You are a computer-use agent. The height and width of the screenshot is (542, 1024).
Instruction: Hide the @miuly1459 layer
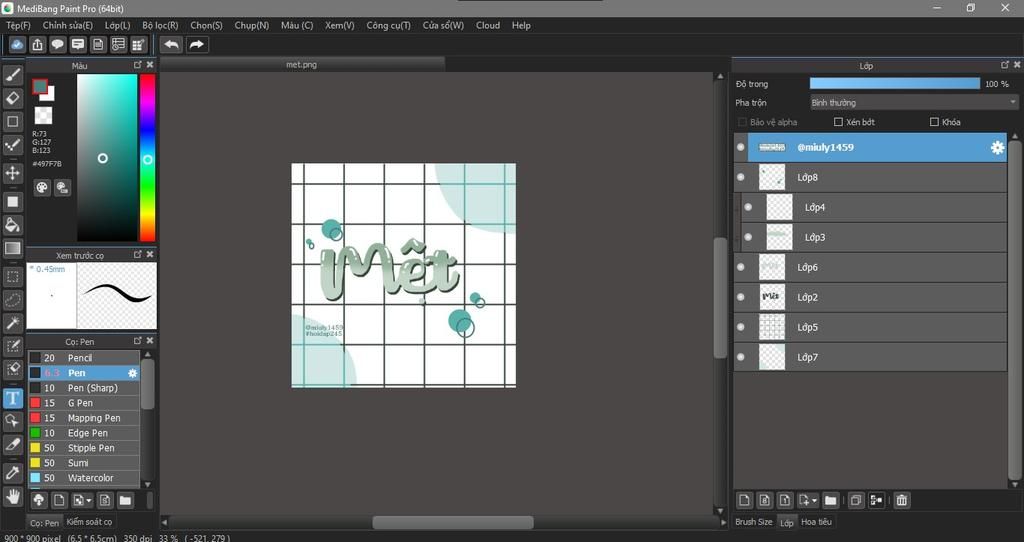pos(741,148)
